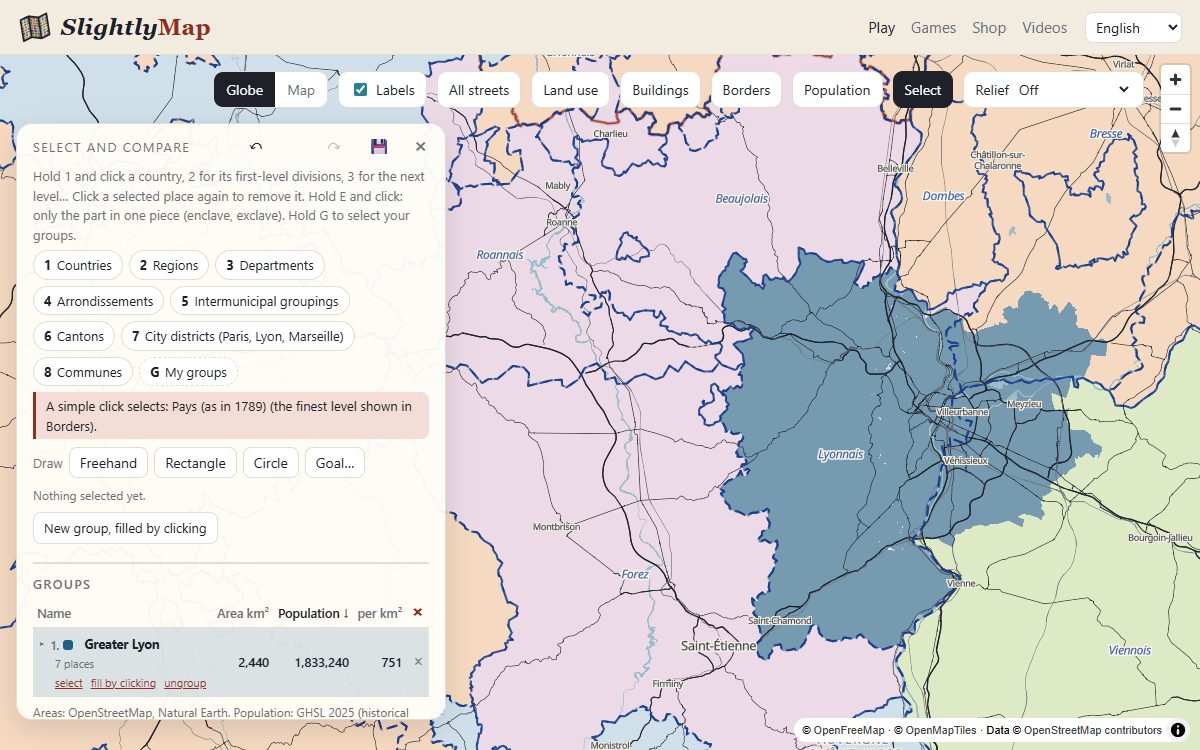Select level 5 Intermunicipal groupings
Viewport: 1200px width, 750px height.
tap(260, 301)
